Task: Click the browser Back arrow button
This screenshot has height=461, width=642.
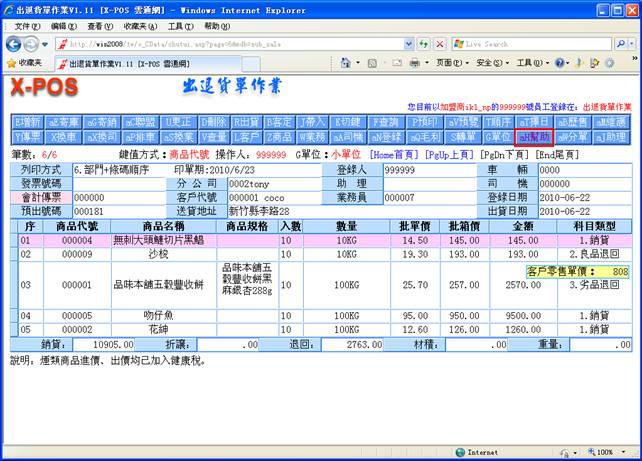Action: point(14,44)
